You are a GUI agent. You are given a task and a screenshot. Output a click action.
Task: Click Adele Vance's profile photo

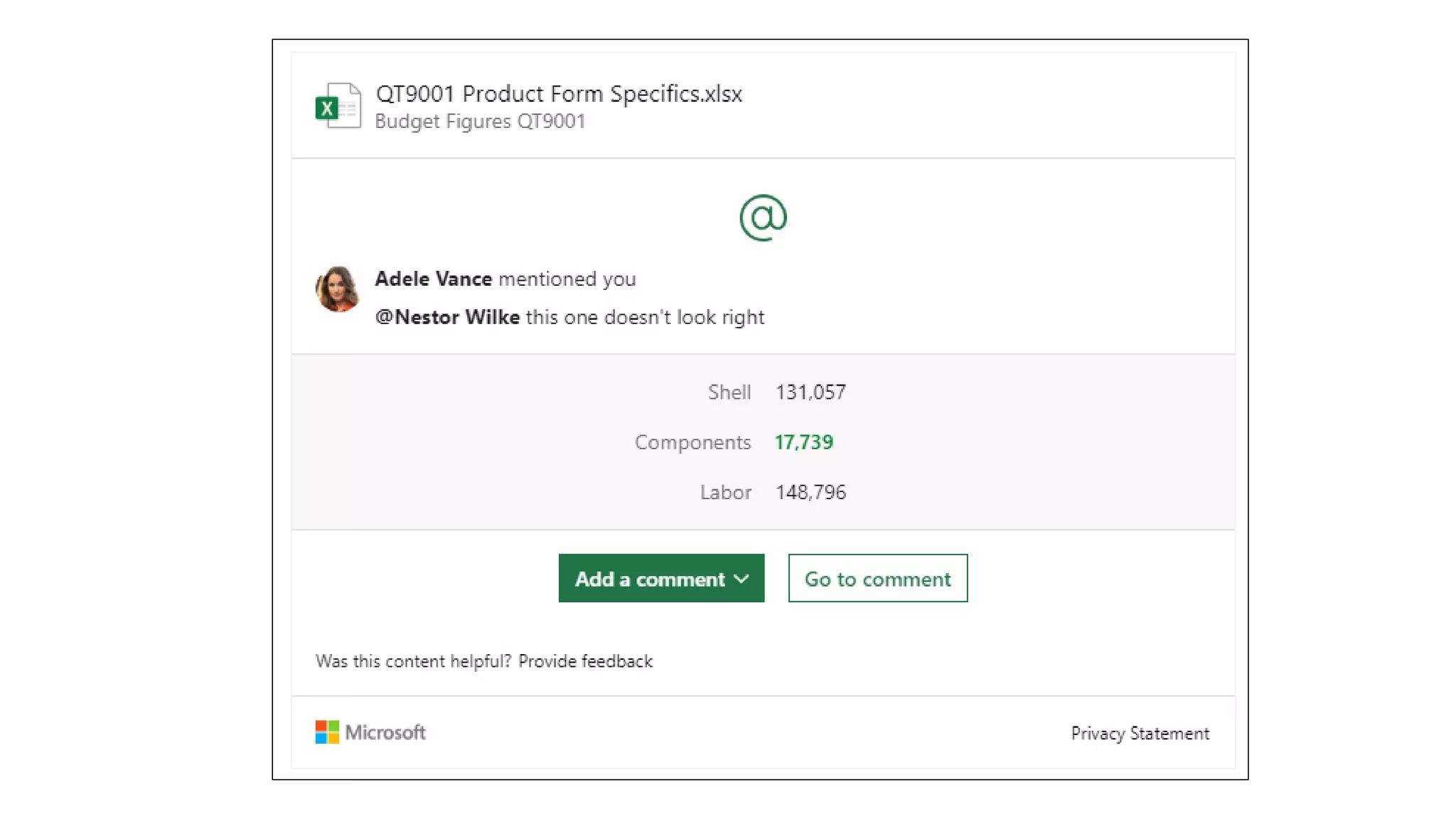337,289
